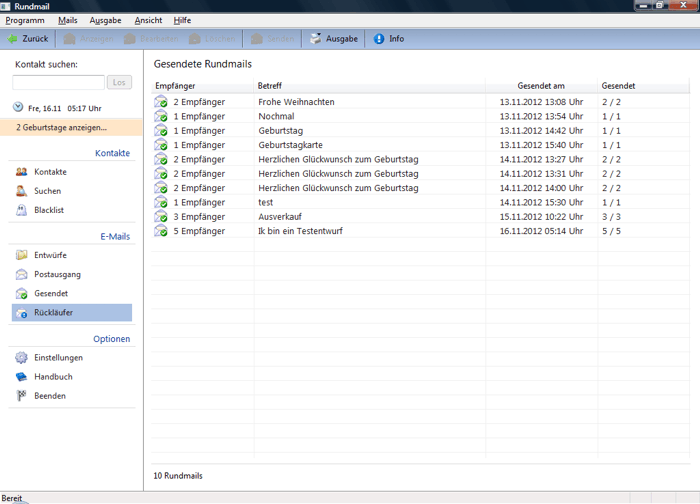
Task: Click date 14.11.2012 13:27 Uhr cell
Action: [x=541, y=159]
